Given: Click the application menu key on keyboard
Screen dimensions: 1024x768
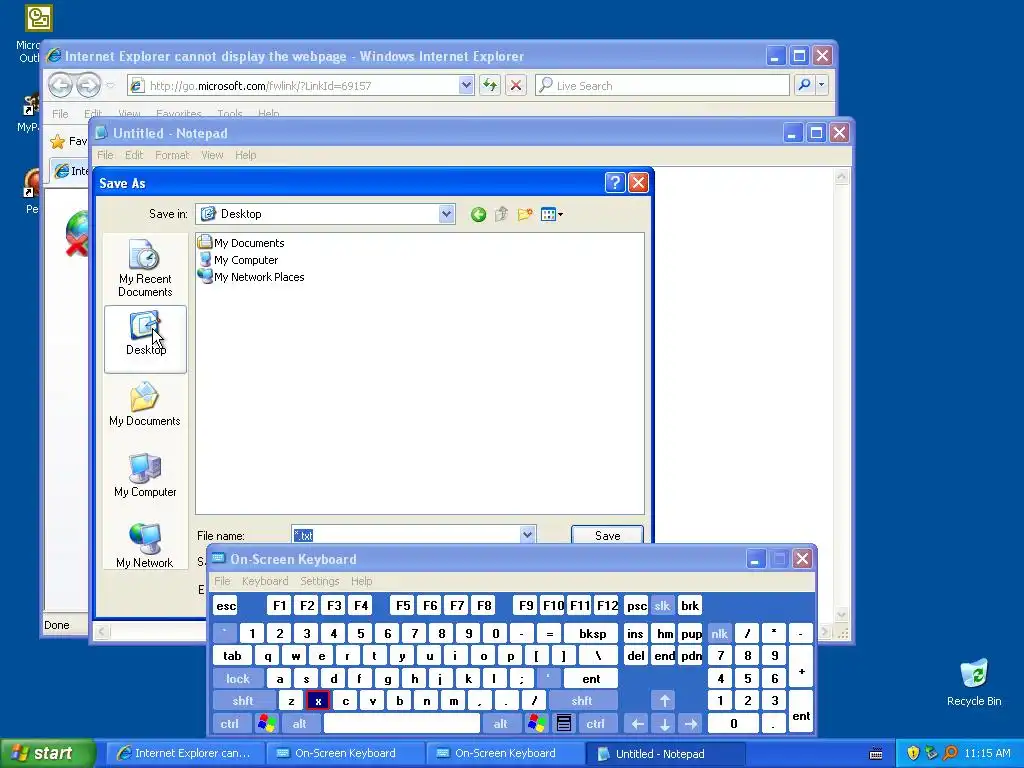Looking at the screenshot, I should pos(564,724).
